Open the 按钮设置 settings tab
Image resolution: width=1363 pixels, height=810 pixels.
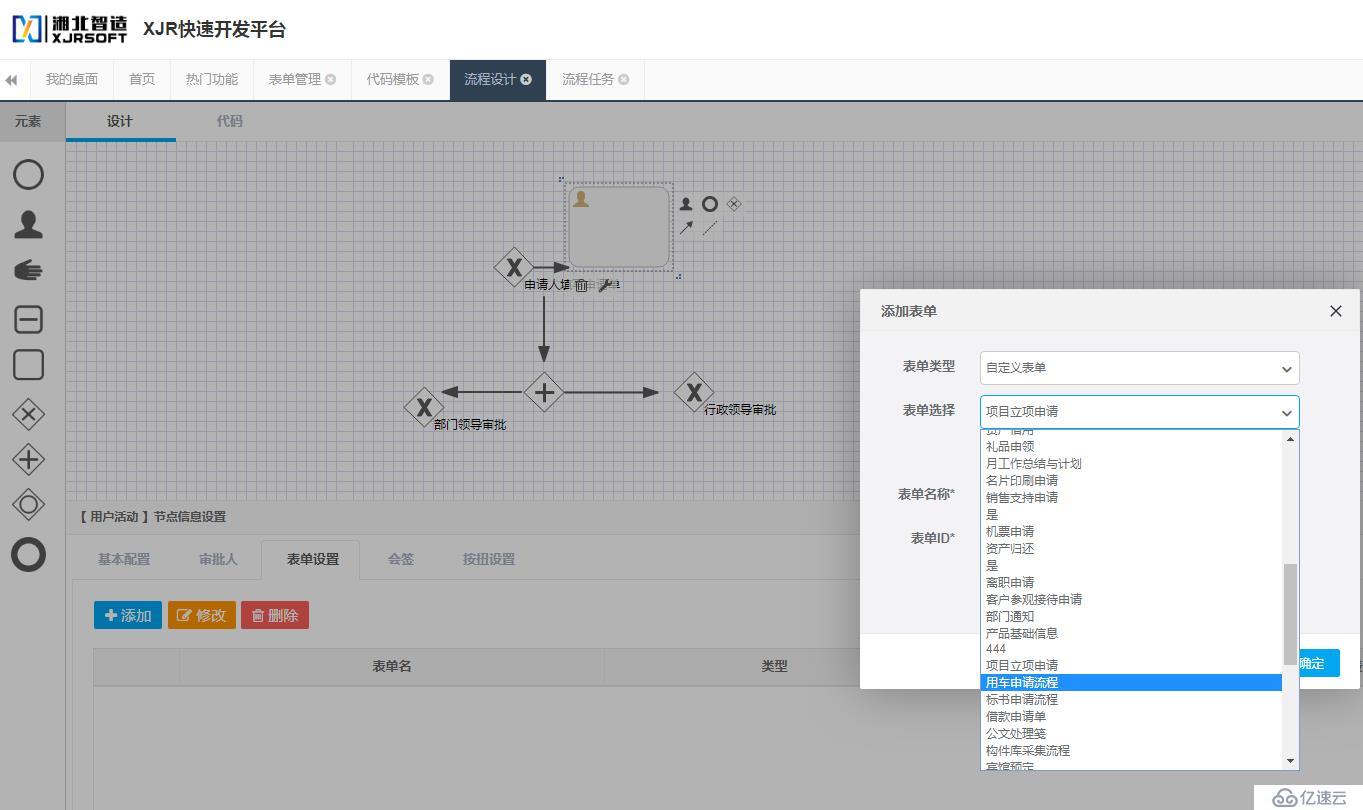489,560
